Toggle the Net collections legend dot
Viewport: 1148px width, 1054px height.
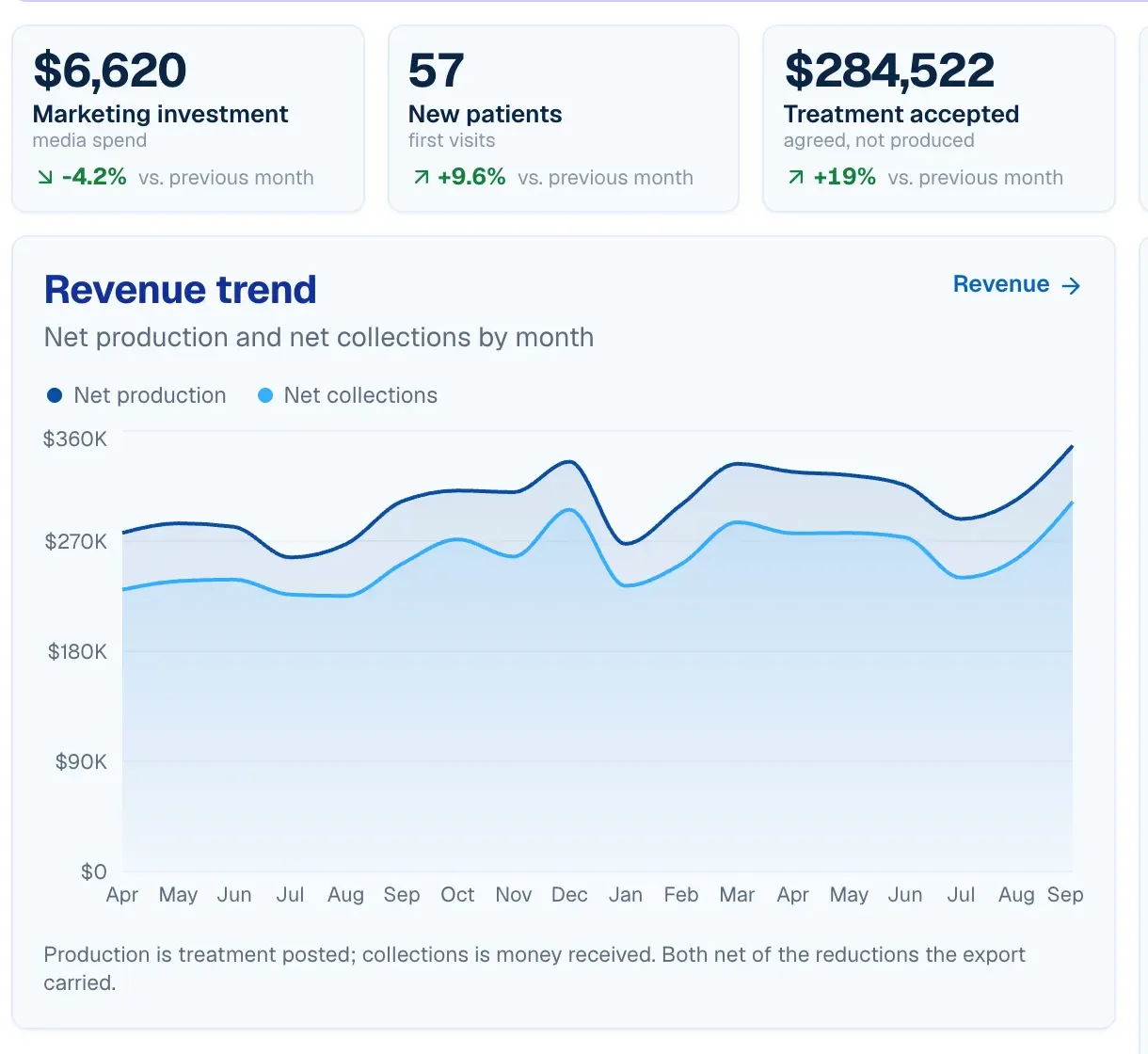[265, 395]
